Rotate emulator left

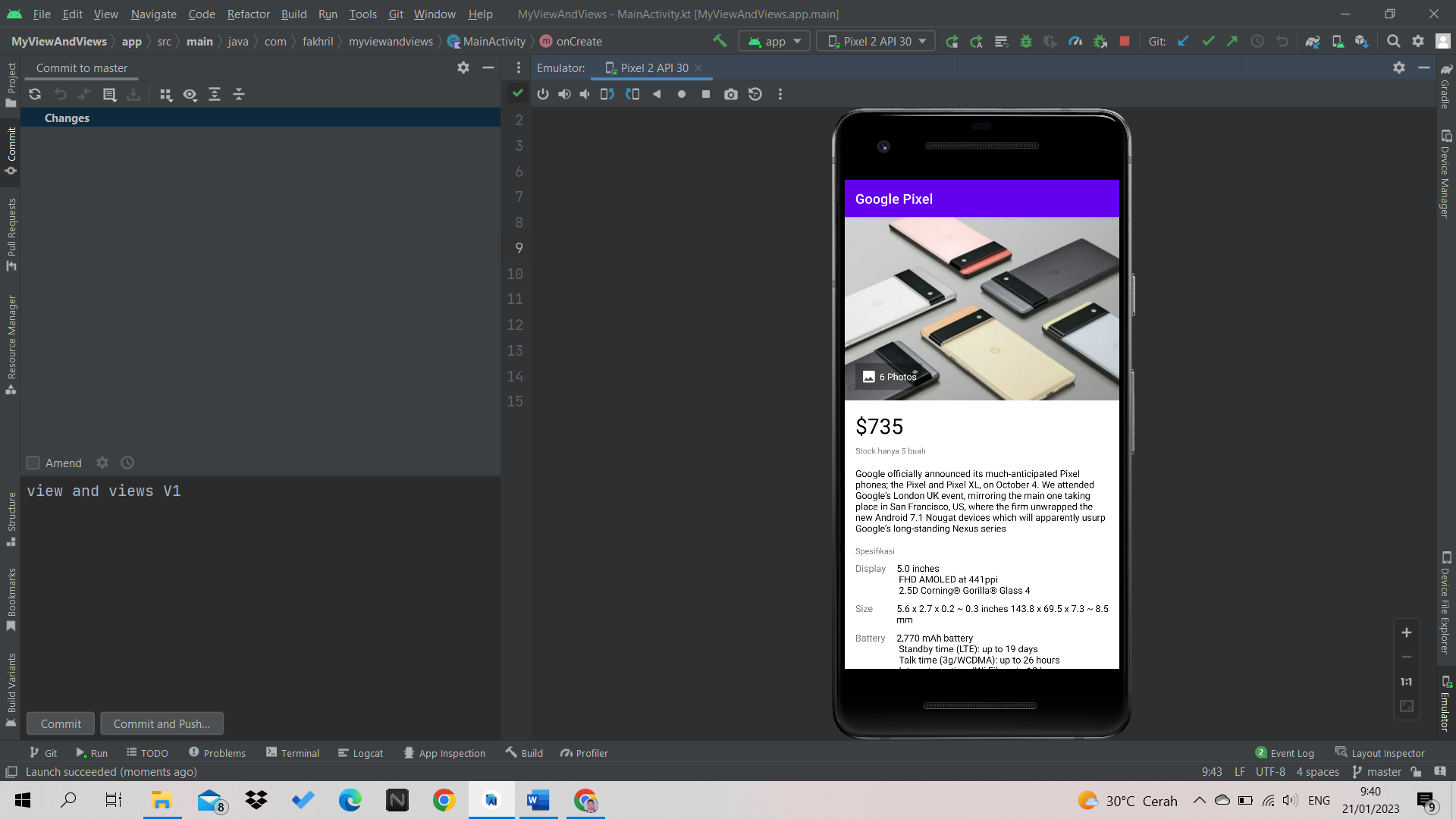coord(607,94)
